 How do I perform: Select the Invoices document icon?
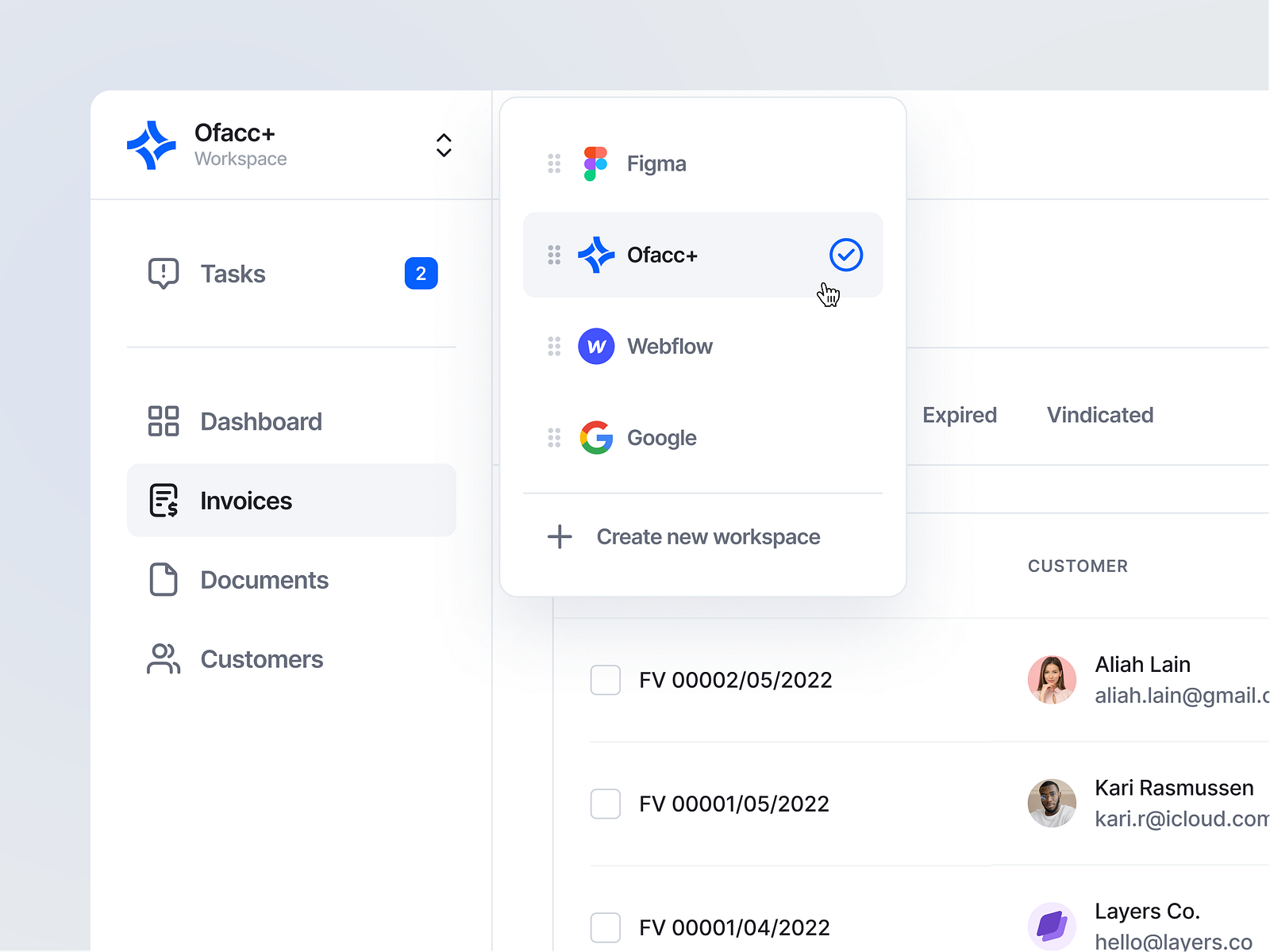163,501
